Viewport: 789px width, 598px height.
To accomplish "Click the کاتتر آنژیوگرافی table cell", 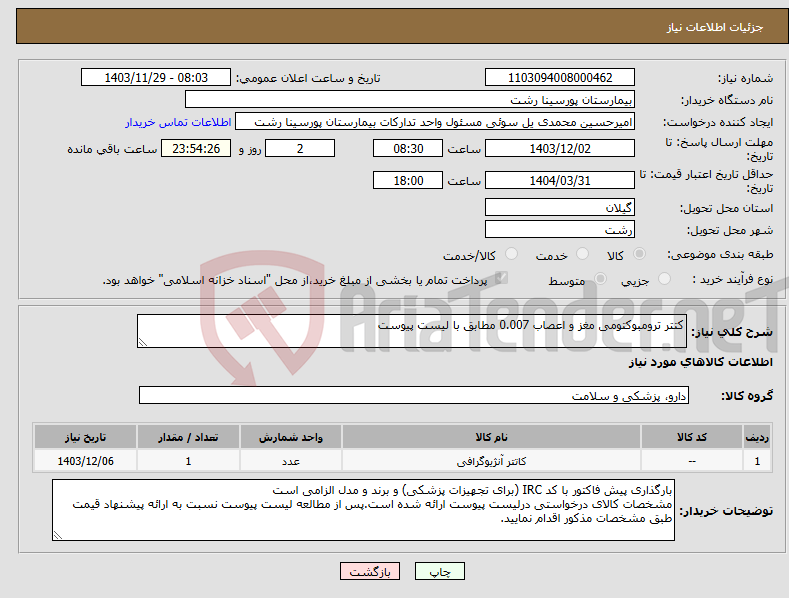I will tap(491, 461).
